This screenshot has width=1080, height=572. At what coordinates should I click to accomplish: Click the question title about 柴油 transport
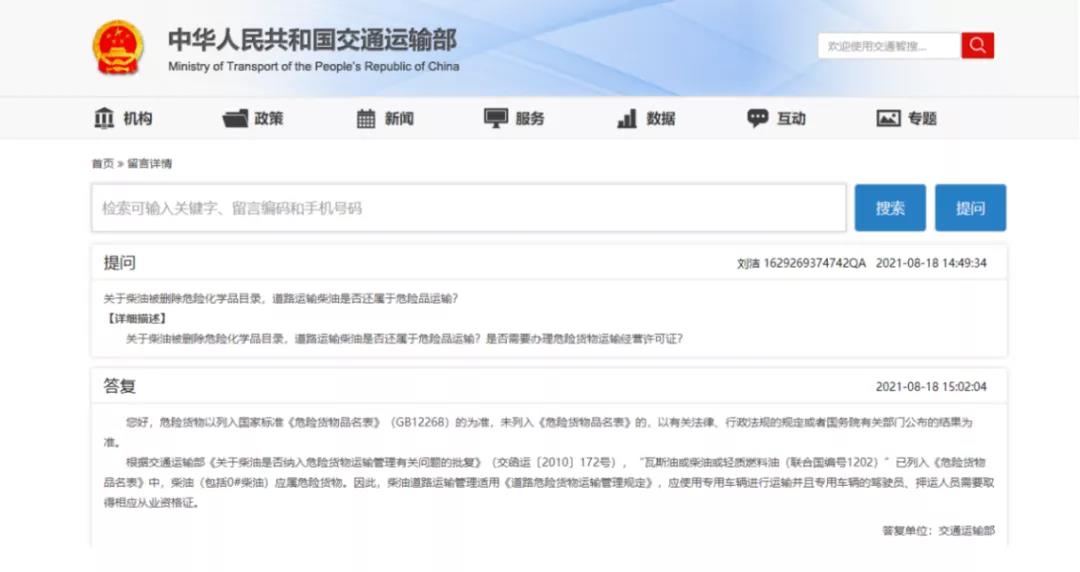pyautogui.click(x=281, y=298)
